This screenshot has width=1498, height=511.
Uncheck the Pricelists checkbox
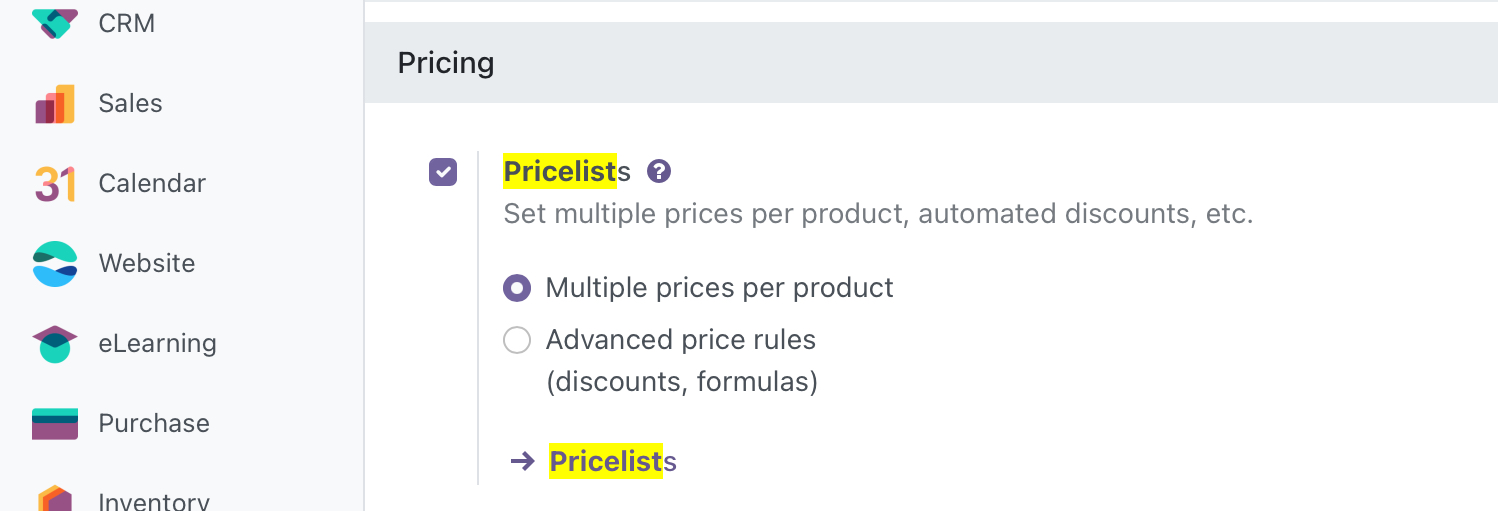tap(443, 172)
